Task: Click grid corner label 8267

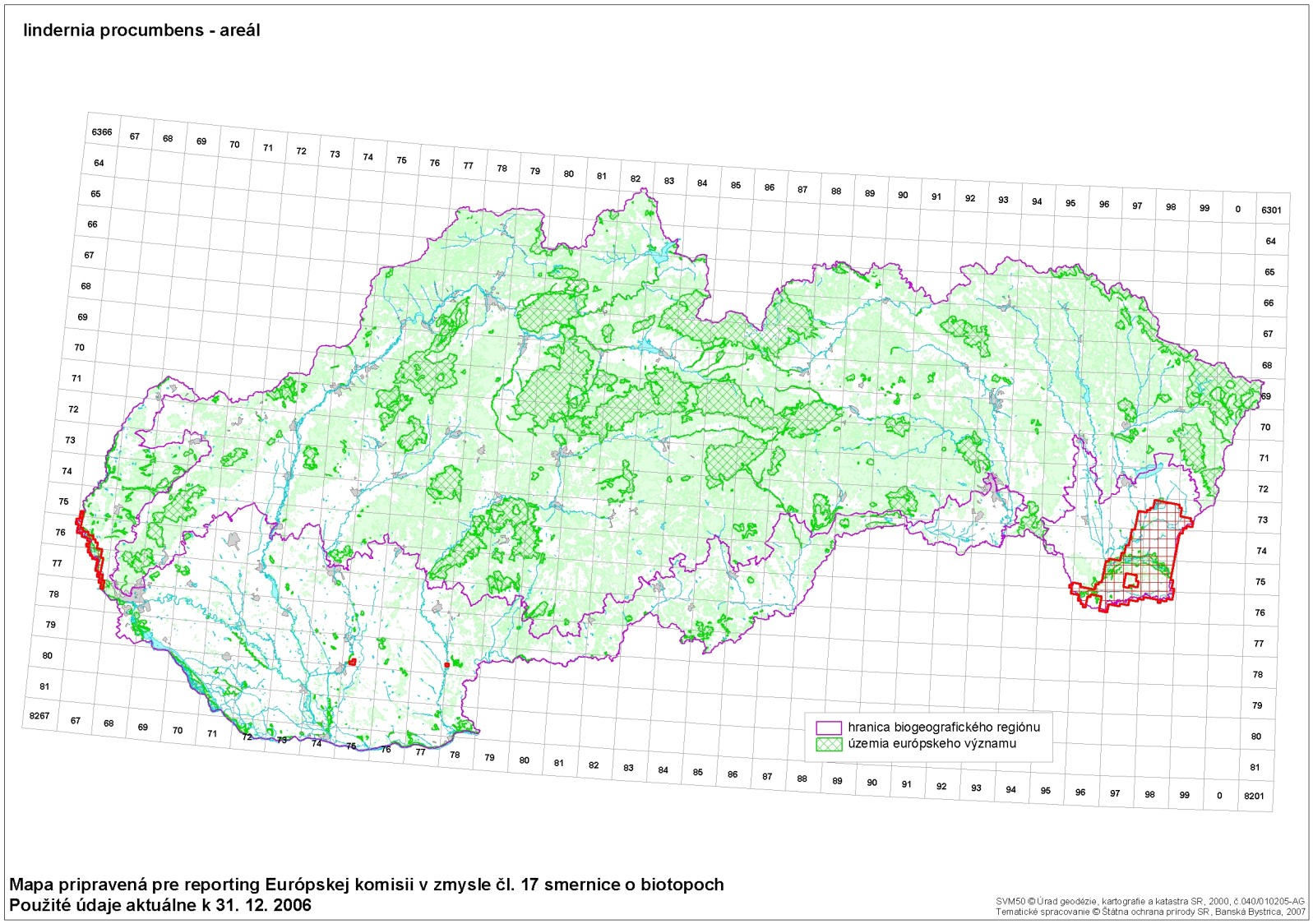Action: coord(39,716)
